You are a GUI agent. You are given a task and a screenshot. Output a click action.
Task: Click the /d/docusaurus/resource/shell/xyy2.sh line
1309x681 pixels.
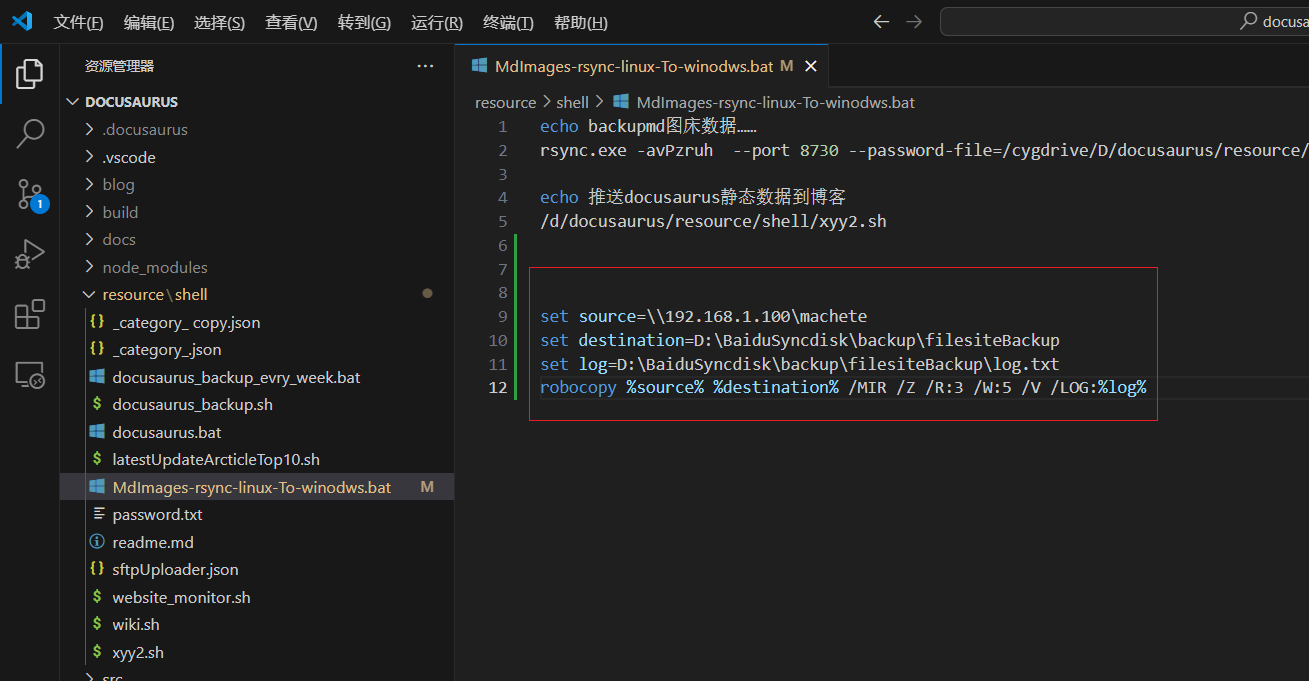point(713,221)
